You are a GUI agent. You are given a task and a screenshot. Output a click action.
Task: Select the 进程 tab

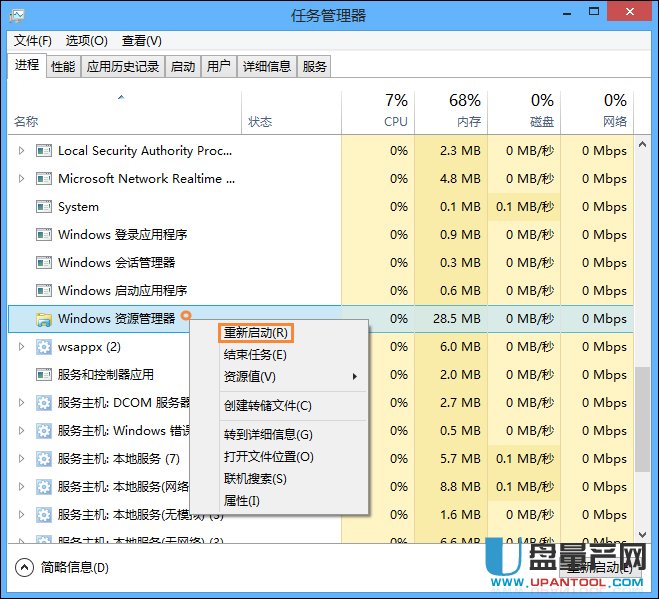[27, 65]
